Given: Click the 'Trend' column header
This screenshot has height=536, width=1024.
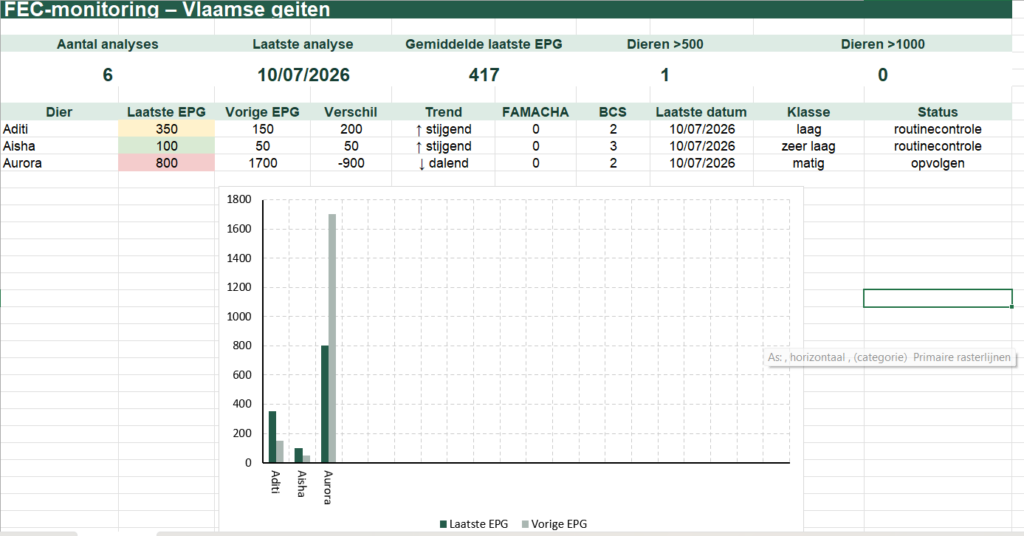Looking at the screenshot, I should coord(443,112).
